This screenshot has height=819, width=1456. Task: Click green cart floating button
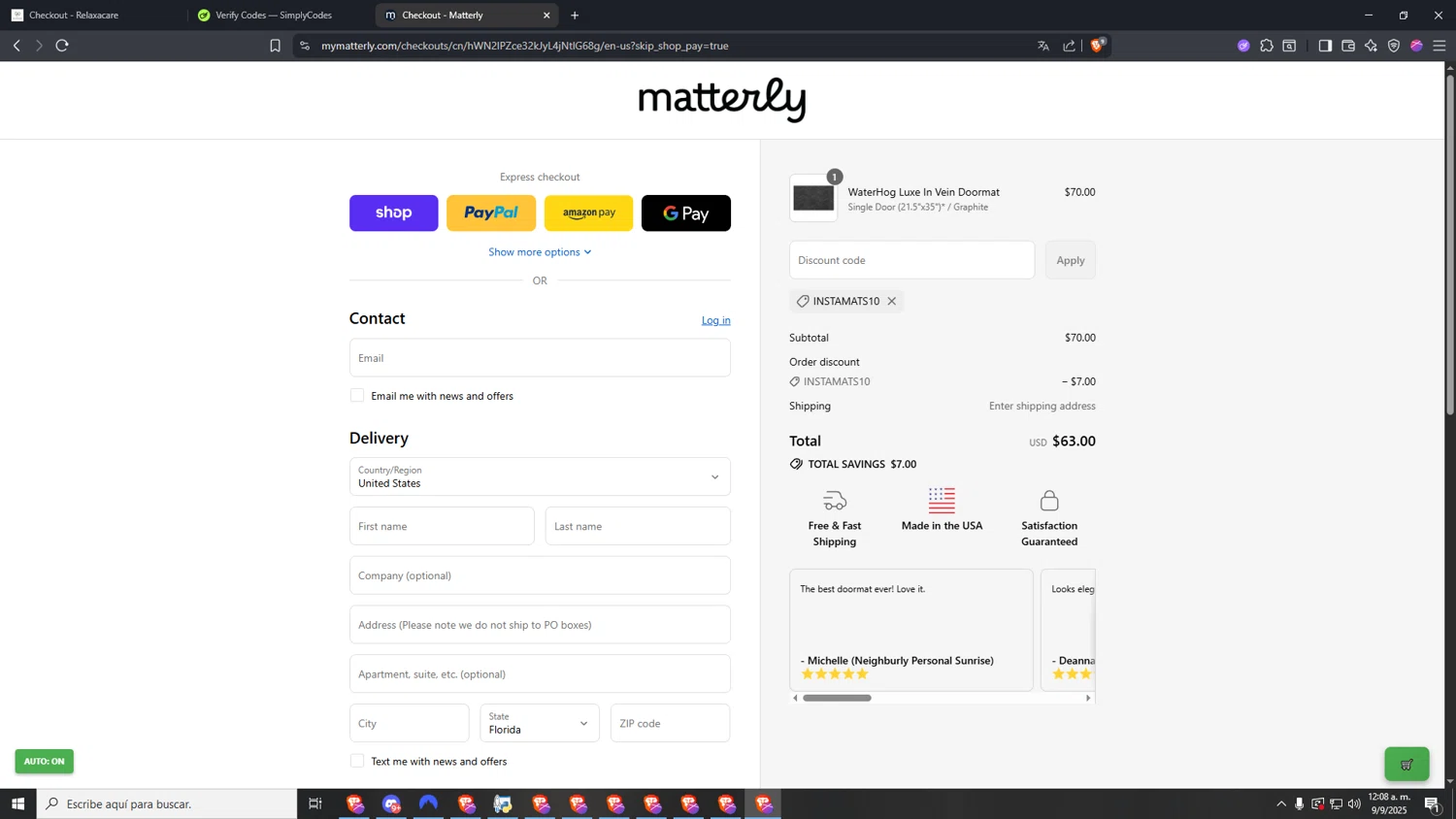pos(1406,764)
